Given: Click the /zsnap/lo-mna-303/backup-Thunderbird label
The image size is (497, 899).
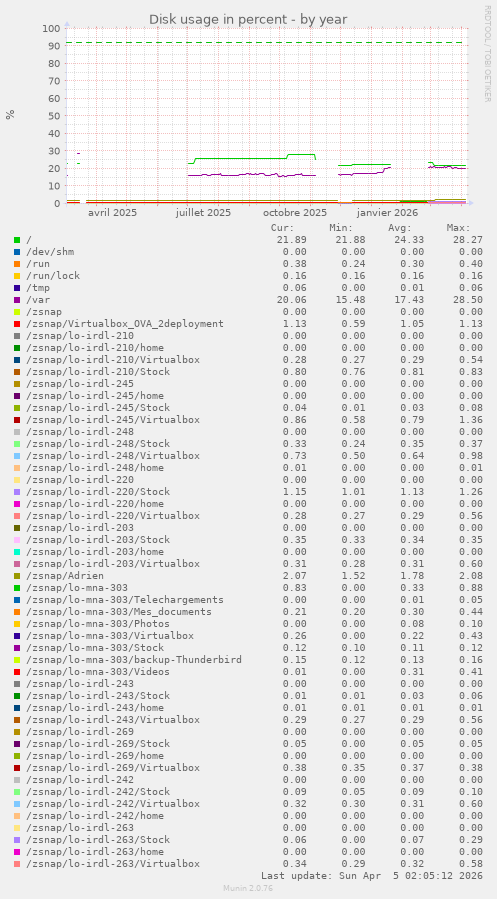Looking at the screenshot, I should 134,659.
